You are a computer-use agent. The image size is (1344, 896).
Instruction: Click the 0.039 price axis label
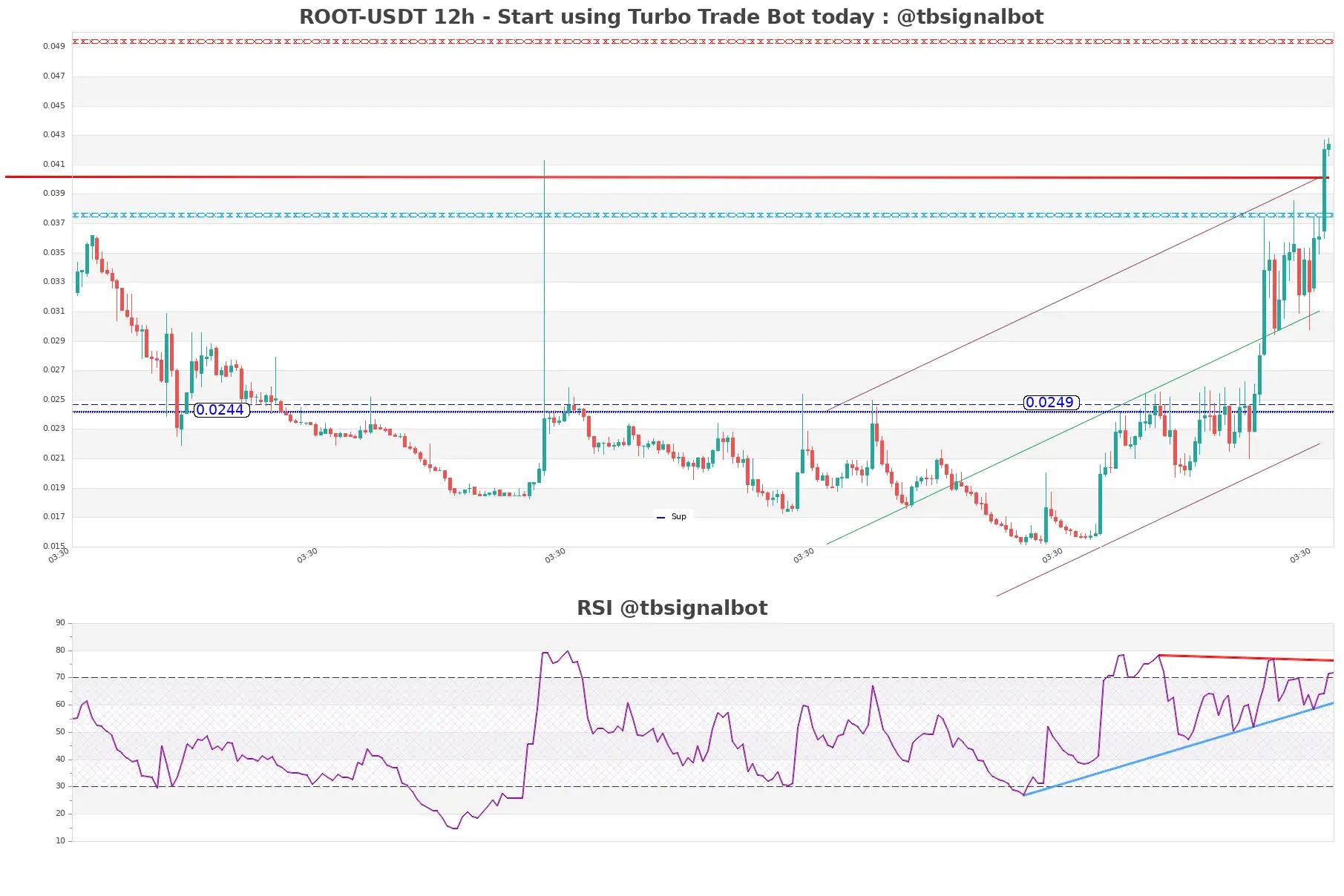(x=53, y=193)
